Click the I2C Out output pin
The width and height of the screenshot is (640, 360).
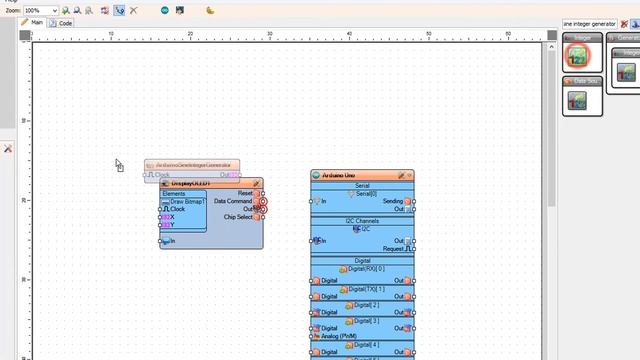[x=414, y=241]
